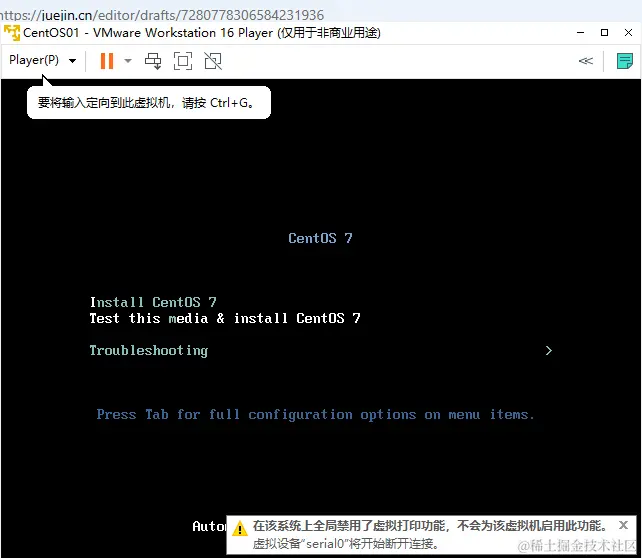The width and height of the screenshot is (642, 558).
Task: Open the Troubleshooting submenu
Action: [x=149, y=350]
